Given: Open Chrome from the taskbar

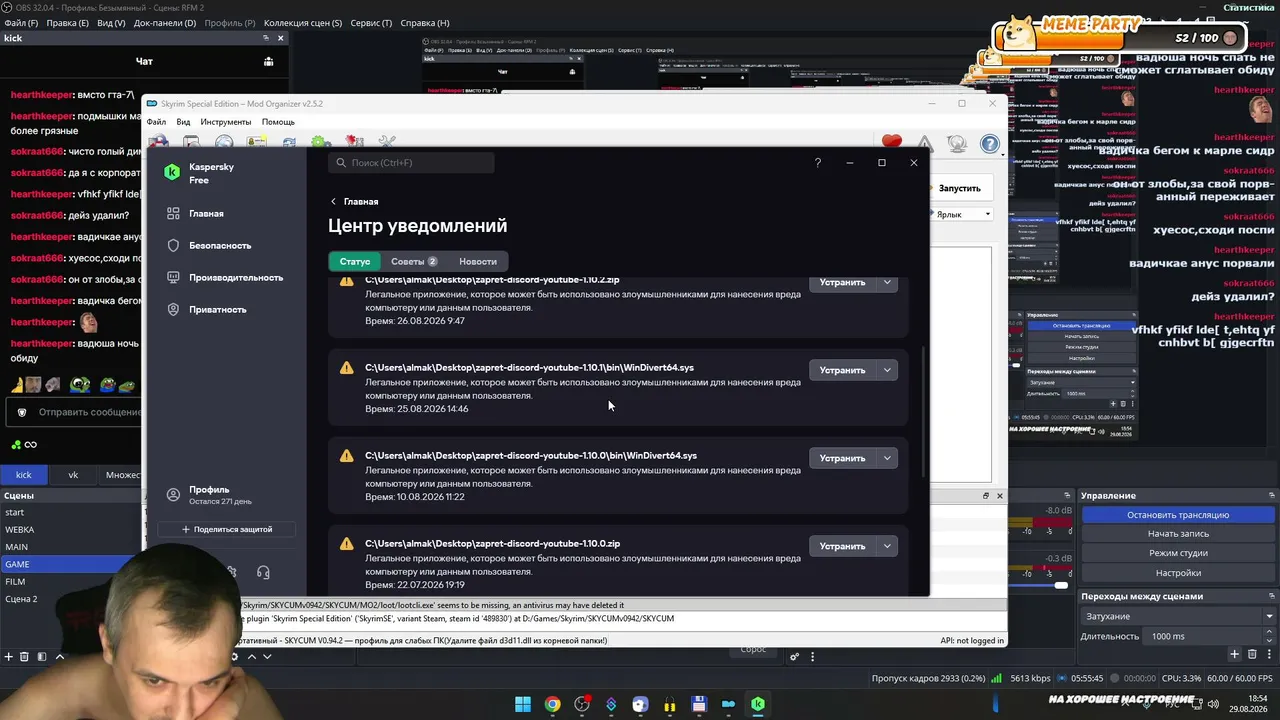Looking at the screenshot, I should pos(552,704).
